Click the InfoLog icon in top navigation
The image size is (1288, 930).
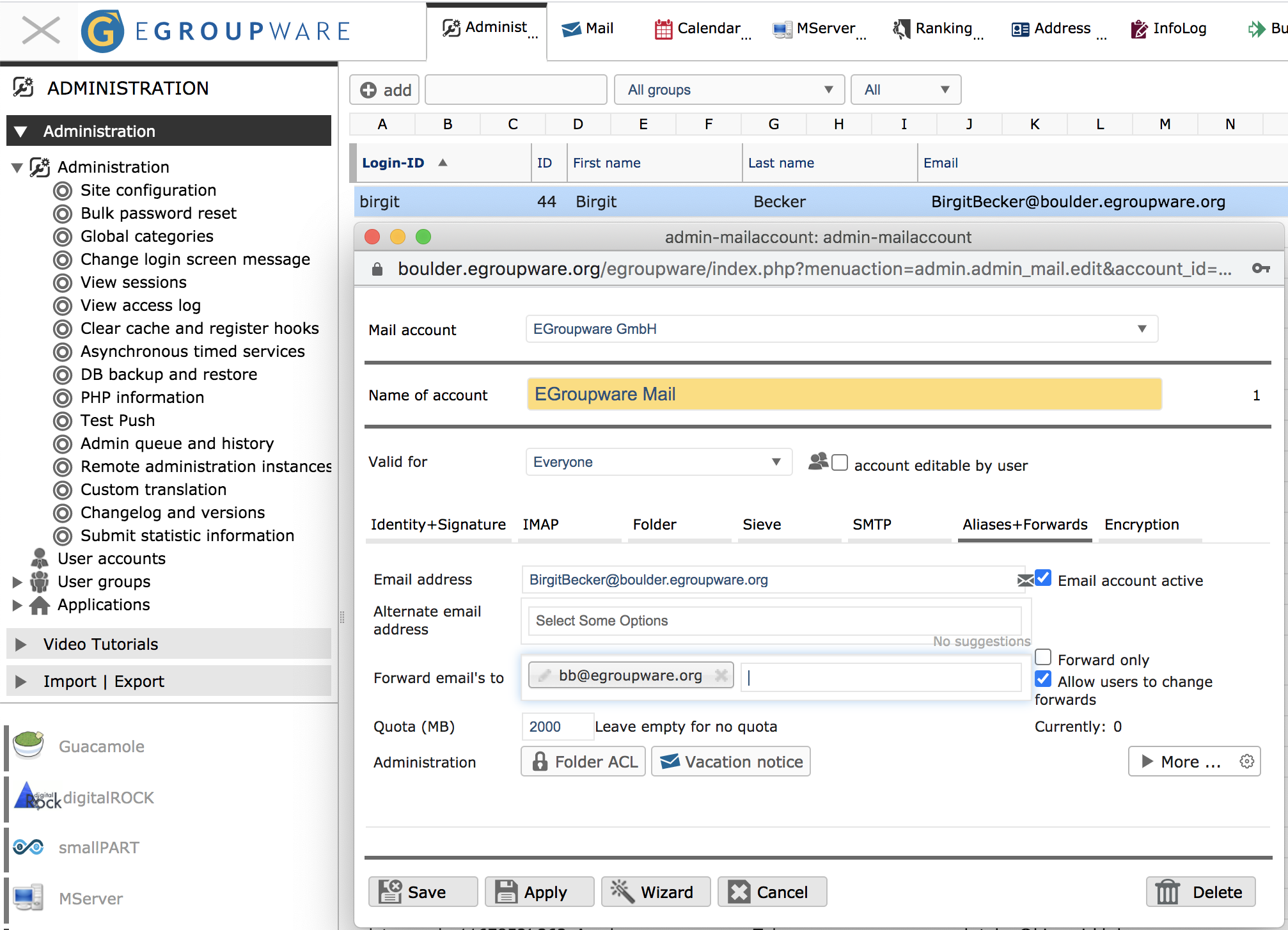[1139, 29]
